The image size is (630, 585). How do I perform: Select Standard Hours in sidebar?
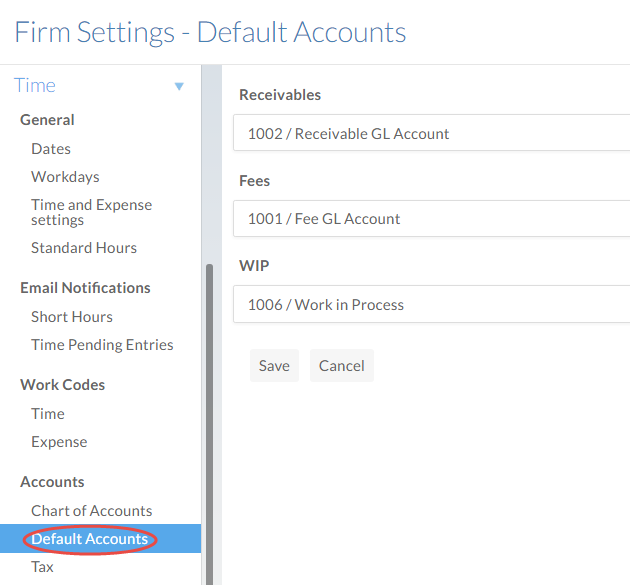tap(84, 247)
